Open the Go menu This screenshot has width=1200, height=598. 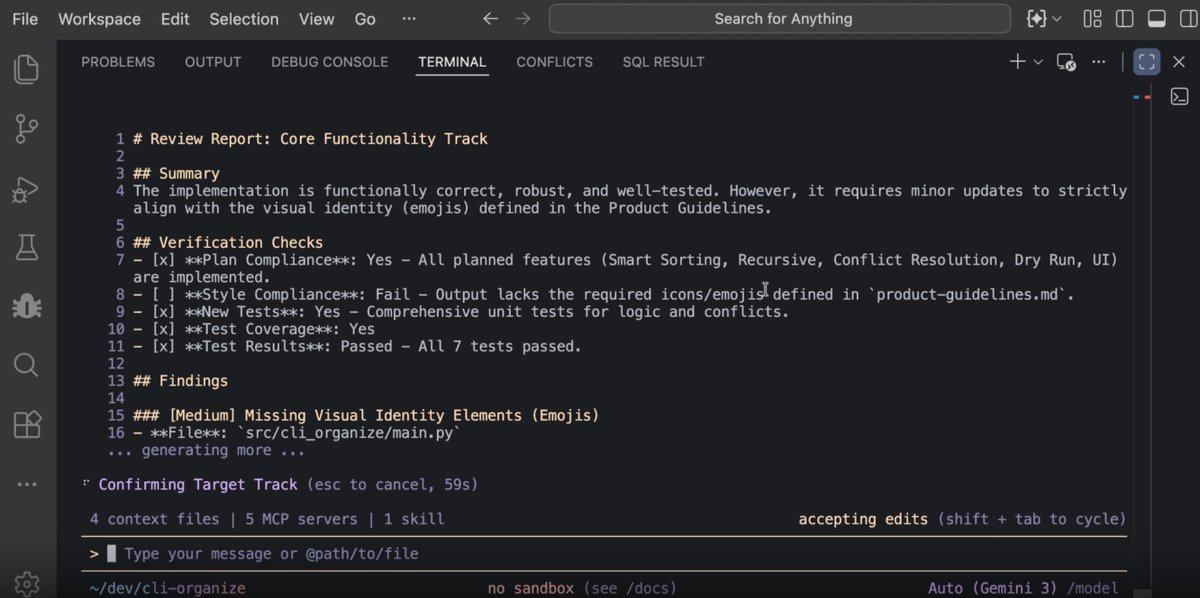click(x=365, y=19)
